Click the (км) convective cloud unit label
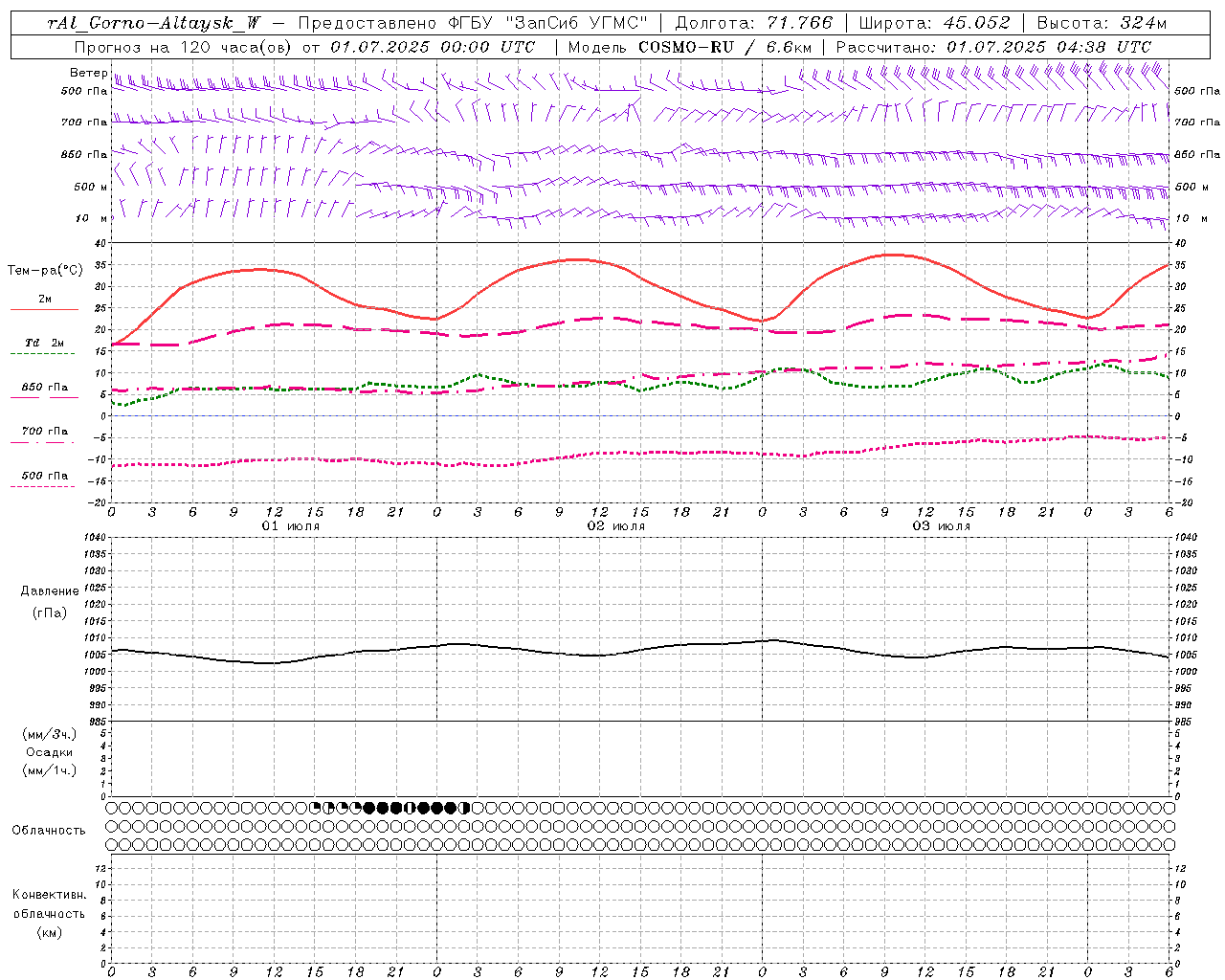This screenshot has width=1225, height=980. (49, 932)
